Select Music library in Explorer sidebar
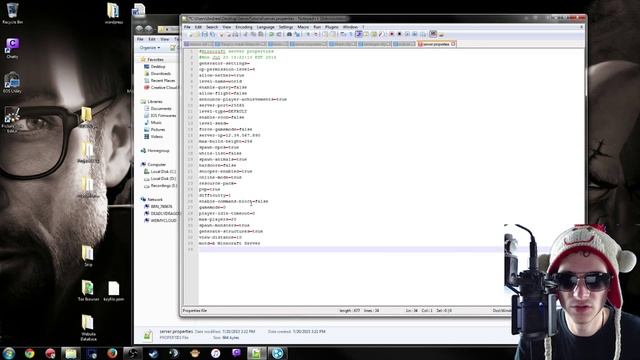Viewport: 640px width, 360px height. (156, 122)
